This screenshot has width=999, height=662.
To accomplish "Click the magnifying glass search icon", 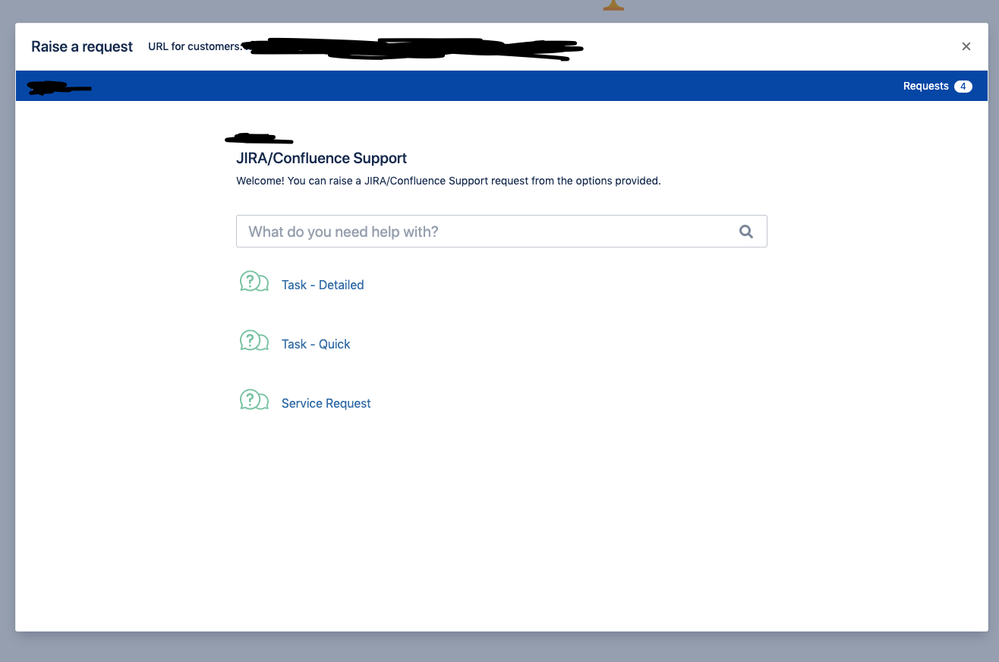I will point(746,231).
